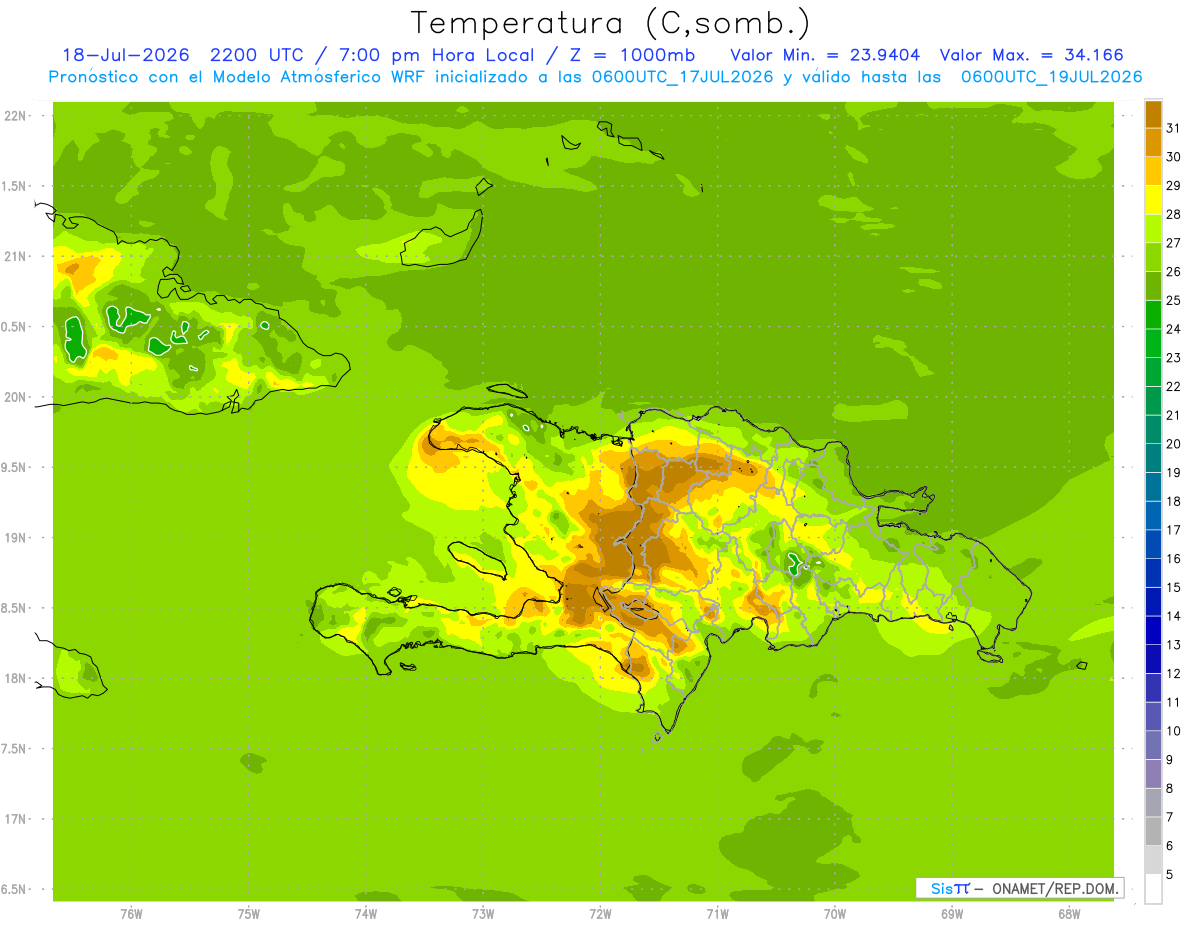Click the "18N" latitude axis label
The width and height of the screenshot is (1200, 927).
coord(15,678)
